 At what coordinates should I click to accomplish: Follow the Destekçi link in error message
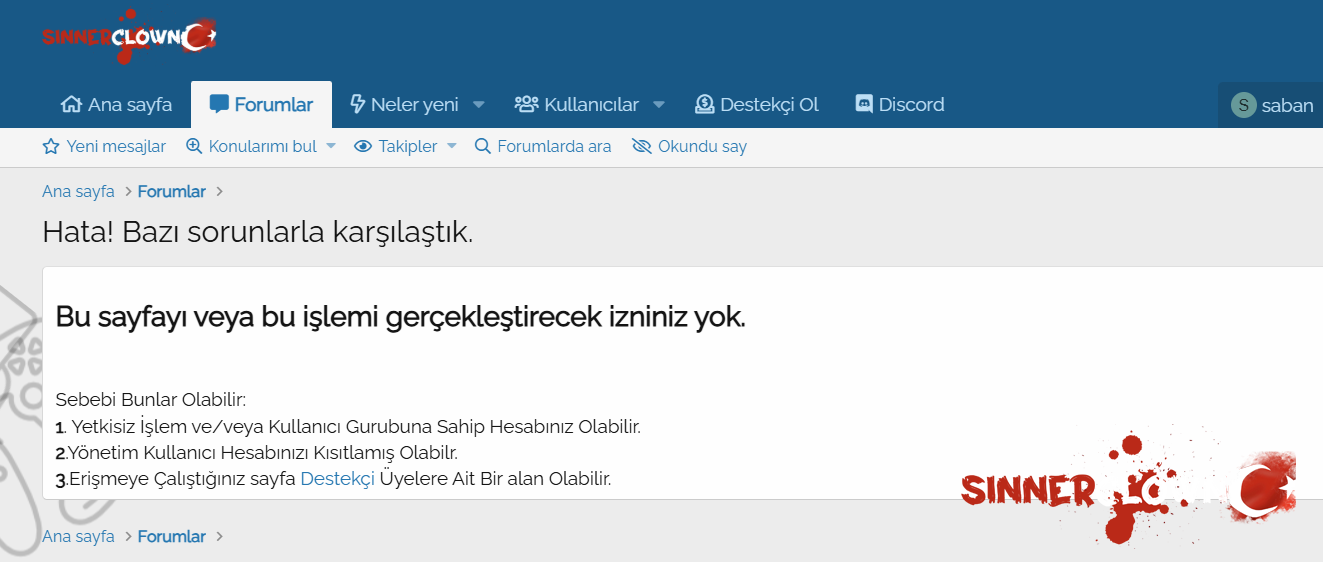click(x=337, y=479)
